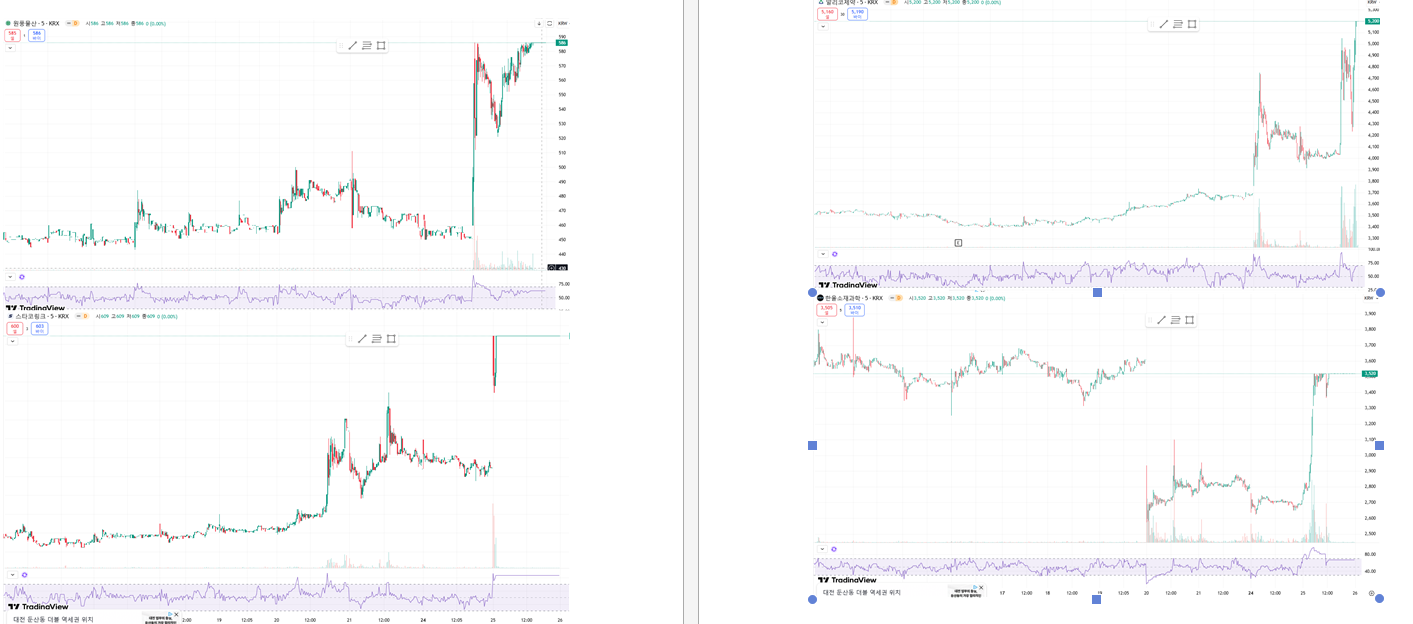Click the red 3,505 sell button

pyautogui.click(x=826, y=310)
